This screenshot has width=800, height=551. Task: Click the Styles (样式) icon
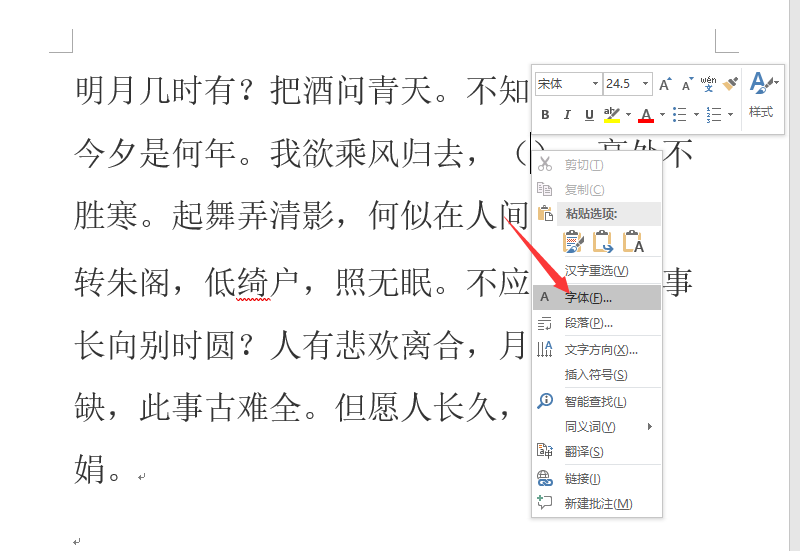760,82
